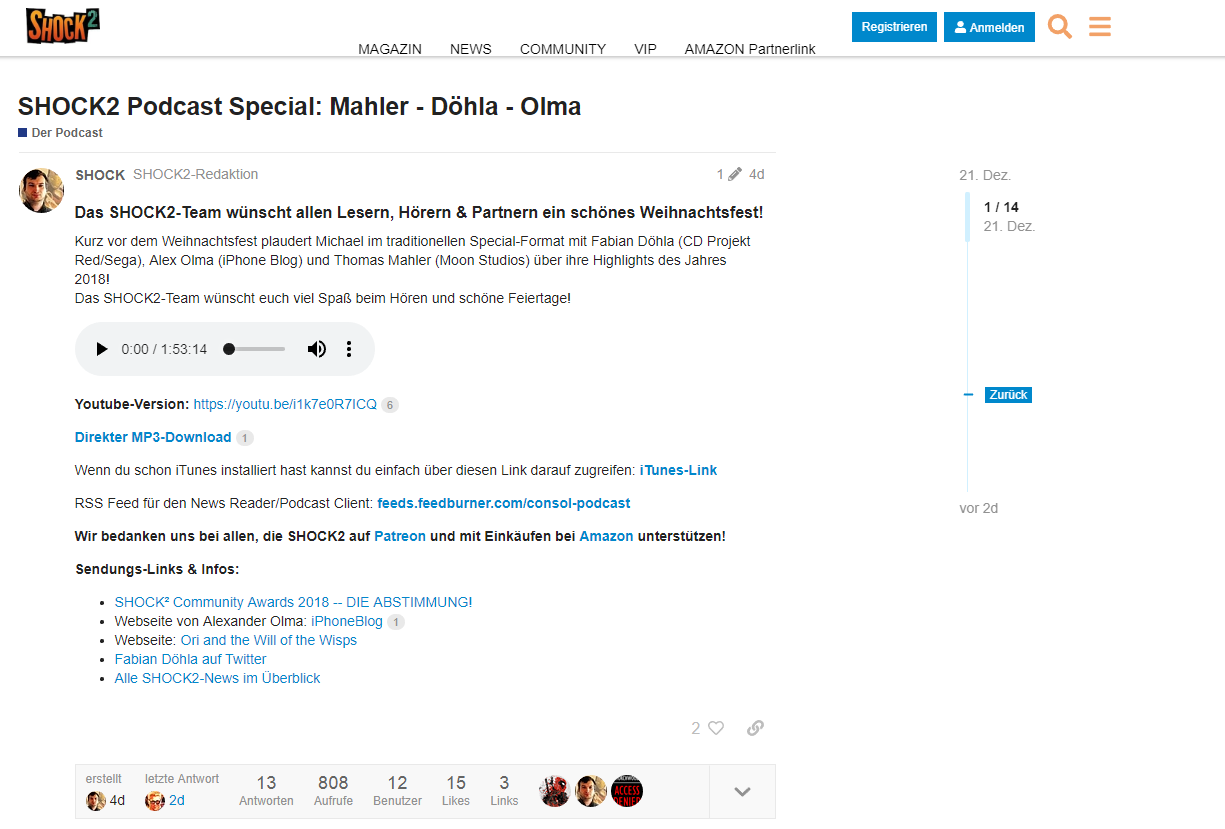Screen dimensions: 1225x829
Task: Click the post date 4d
Action: tap(757, 174)
